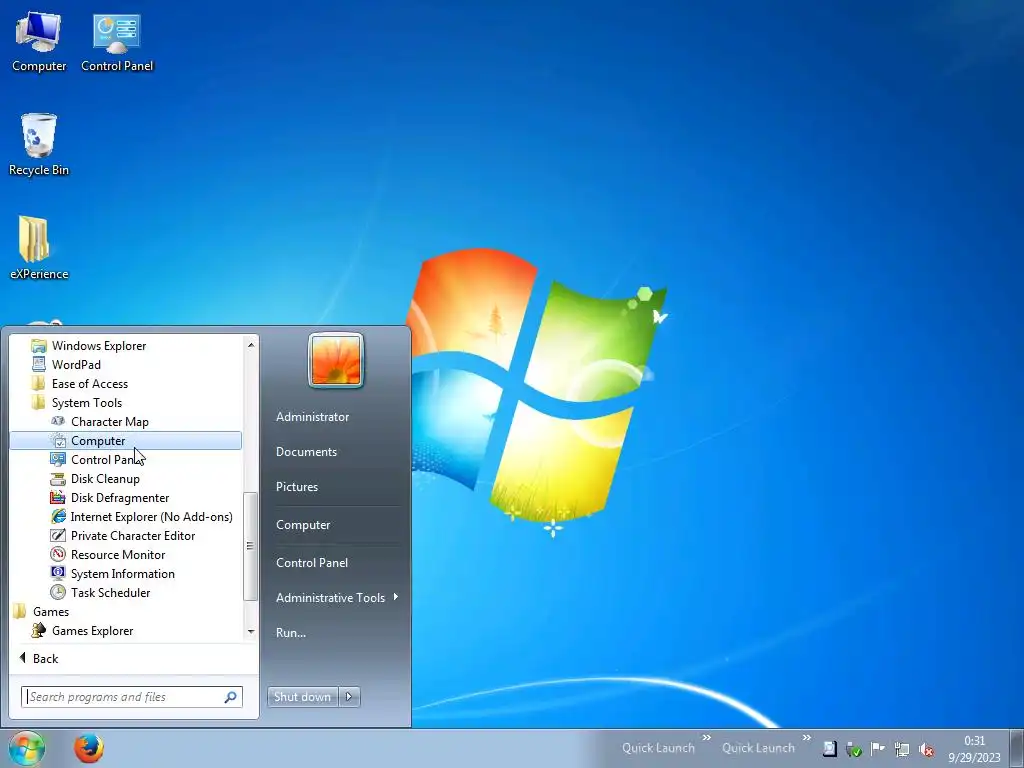Image resolution: width=1024 pixels, height=768 pixels.
Task: Open Action Center flag tray icon
Action: tap(877, 748)
